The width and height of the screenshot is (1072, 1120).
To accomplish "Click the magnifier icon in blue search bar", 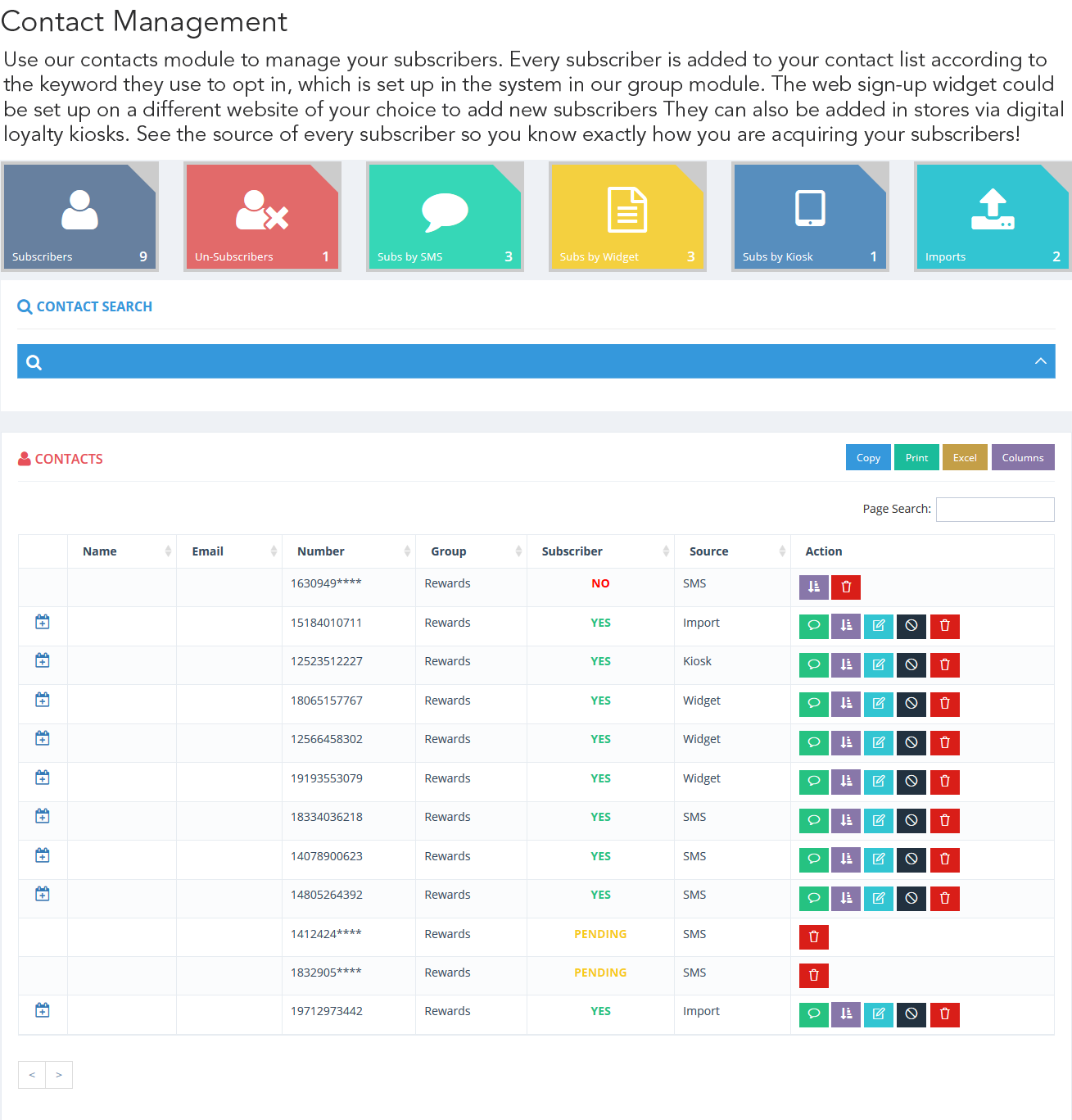I will pyautogui.click(x=34, y=362).
